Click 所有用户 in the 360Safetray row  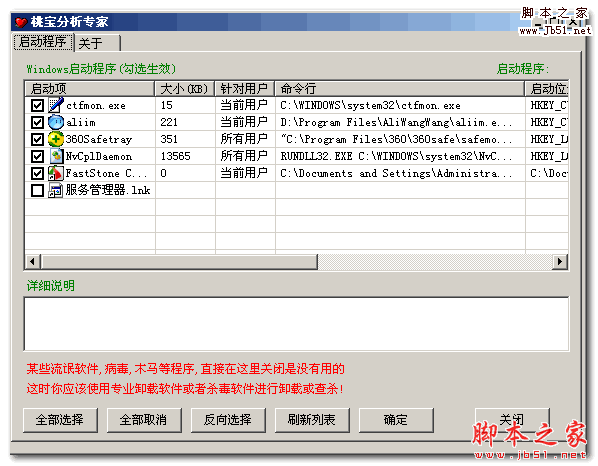244,139
